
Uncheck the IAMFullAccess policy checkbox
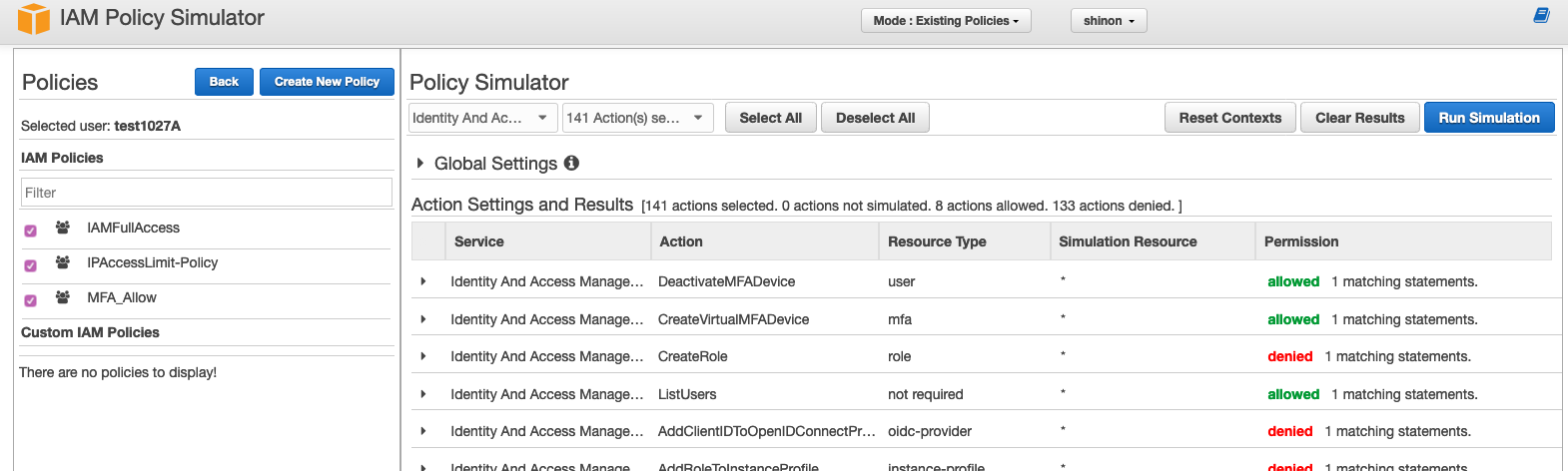click(31, 231)
